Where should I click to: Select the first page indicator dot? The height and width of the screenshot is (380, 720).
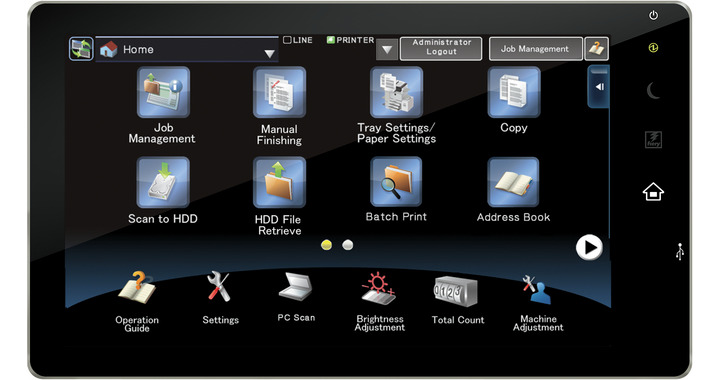326,245
